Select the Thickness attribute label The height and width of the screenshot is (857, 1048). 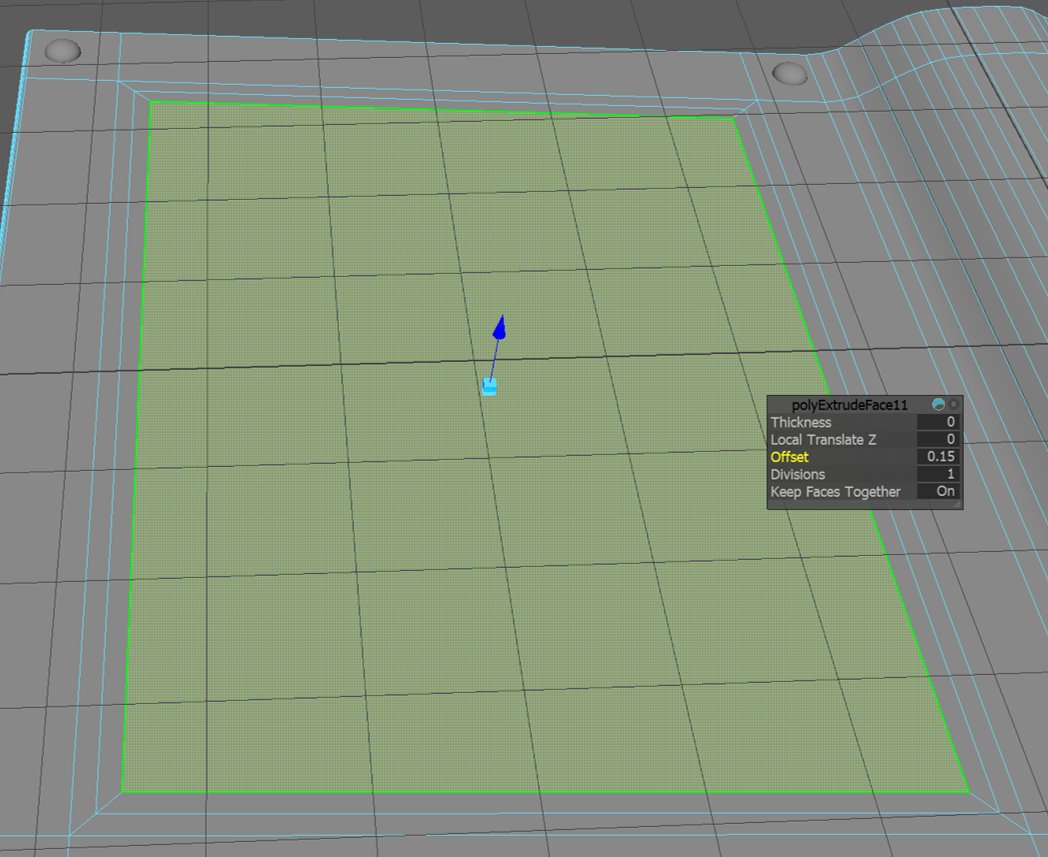[800, 422]
